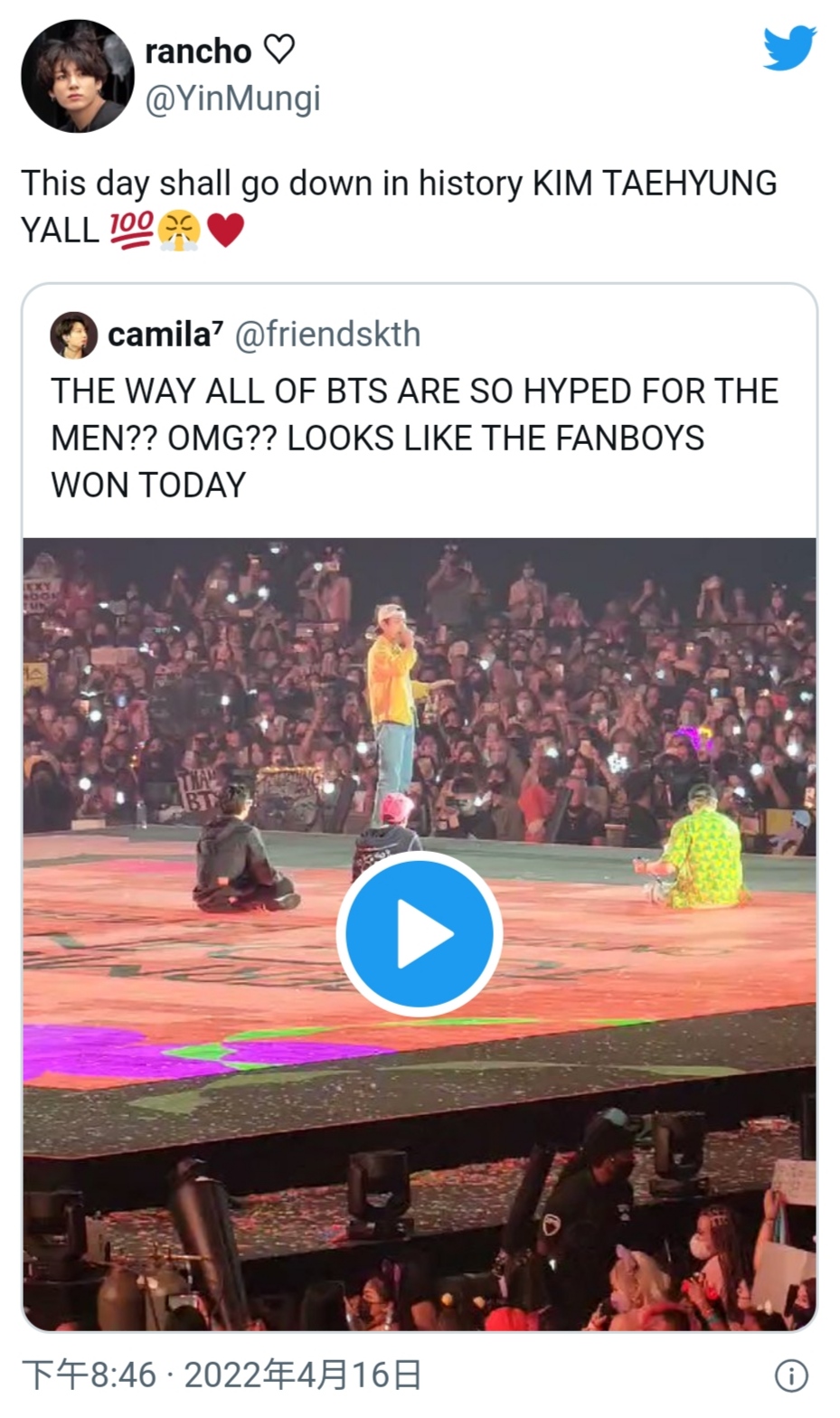Play the quoted tweet video
Screen dimensions: 840x1418
pyautogui.click(x=420, y=933)
